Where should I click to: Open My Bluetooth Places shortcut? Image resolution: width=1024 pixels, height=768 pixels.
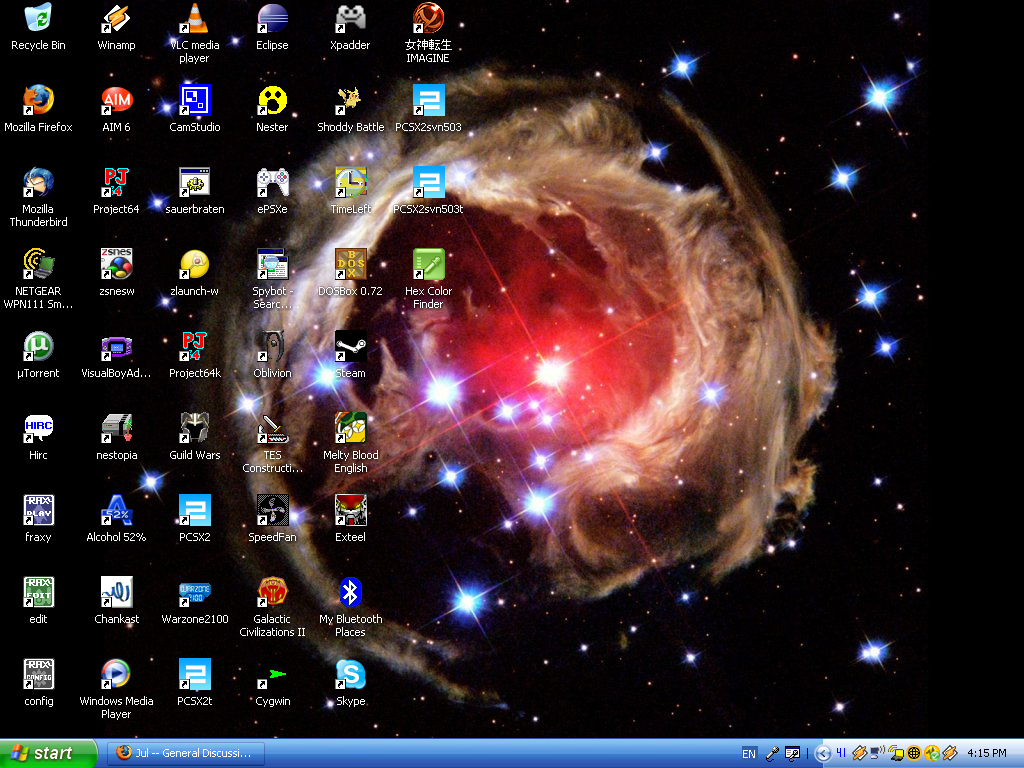tap(350, 593)
